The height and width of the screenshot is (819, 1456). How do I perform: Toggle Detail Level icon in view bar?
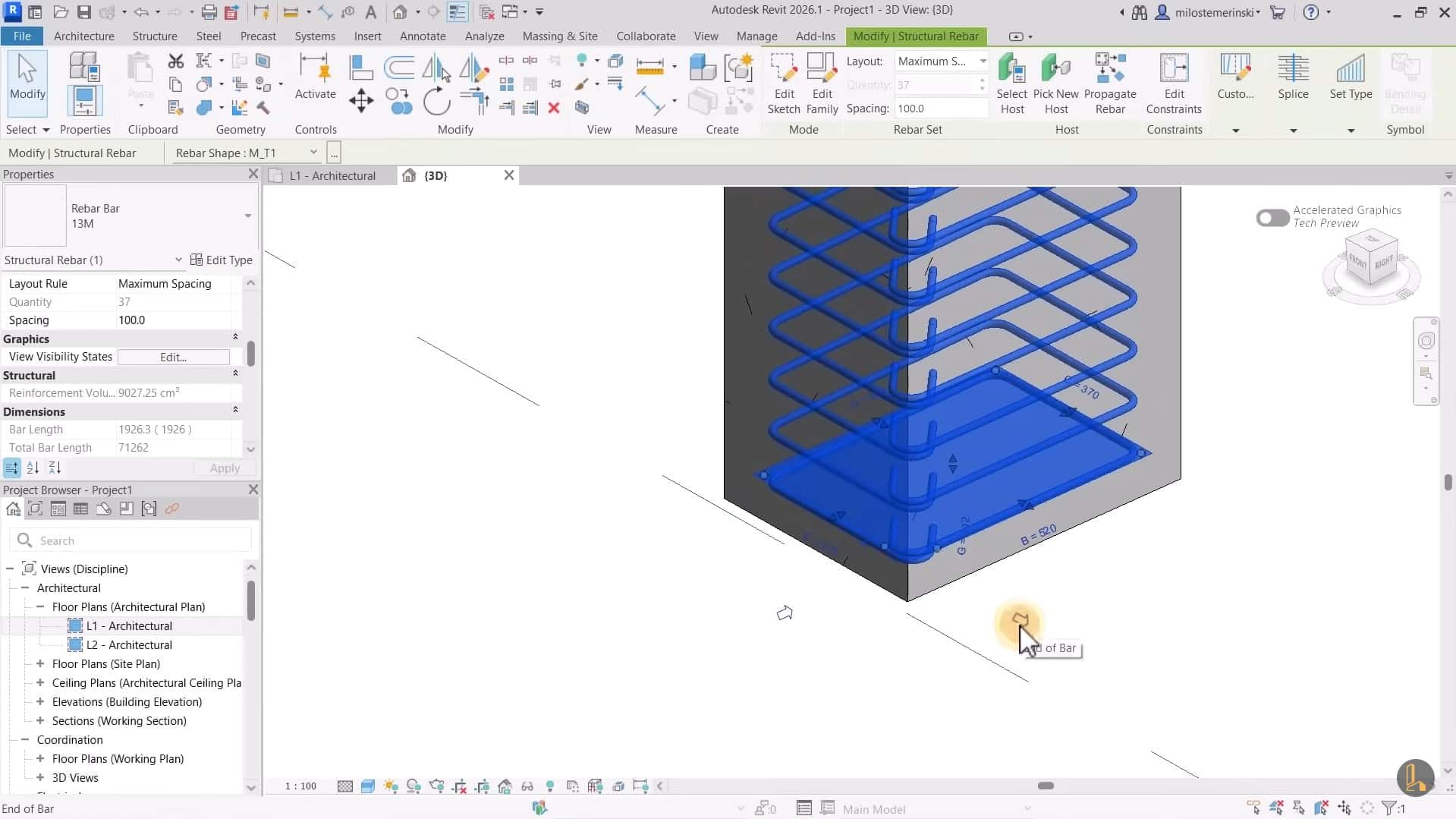click(x=345, y=786)
